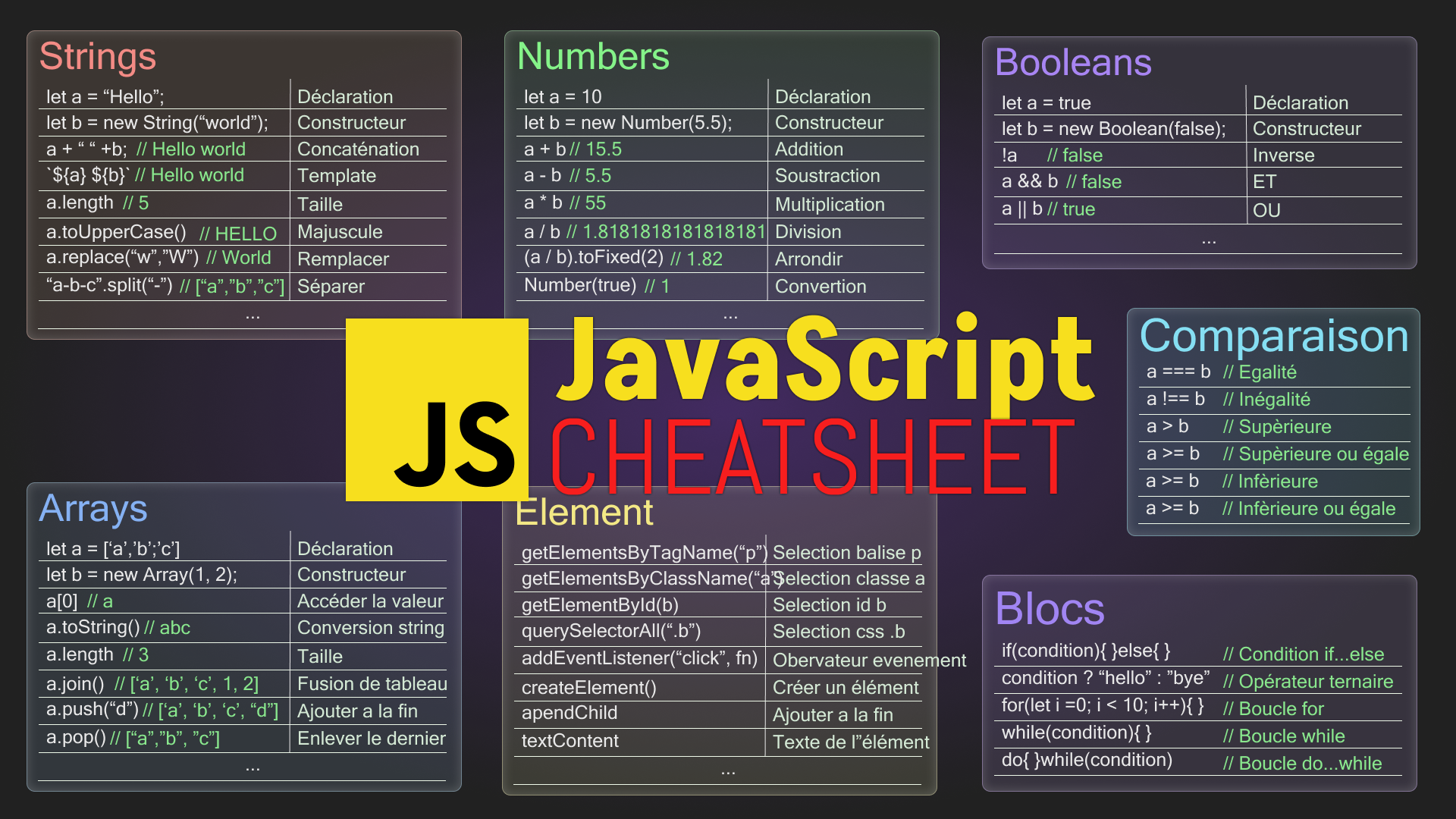Click the Element panel heading
1456x819 pixels.
[584, 513]
